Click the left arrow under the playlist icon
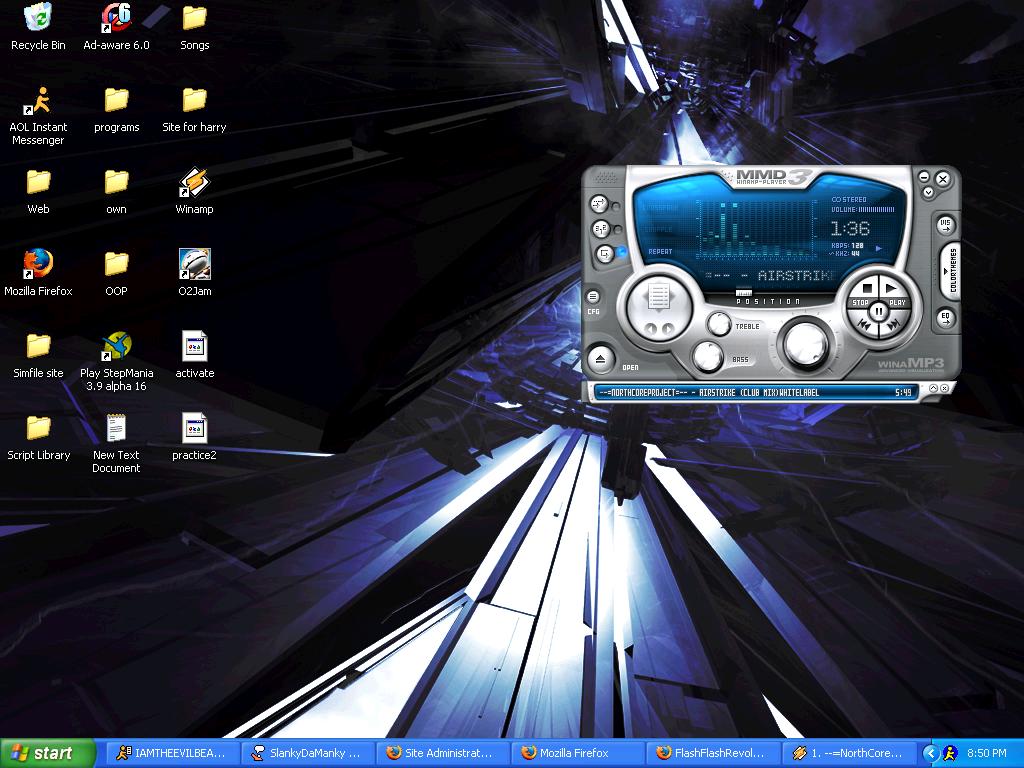Image resolution: width=1024 pixels, height=768 pixels. pos(650,328)
